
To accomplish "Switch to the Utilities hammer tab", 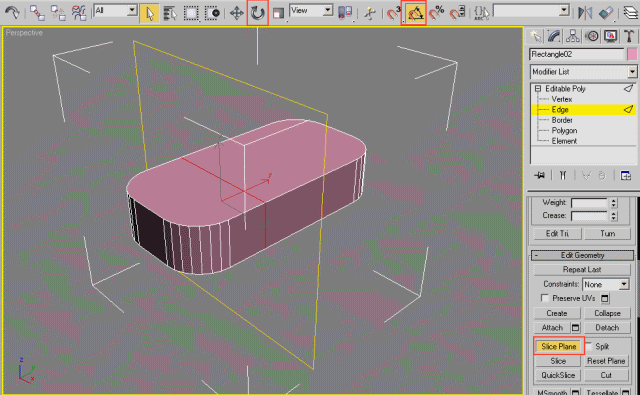I will [629, 36].
